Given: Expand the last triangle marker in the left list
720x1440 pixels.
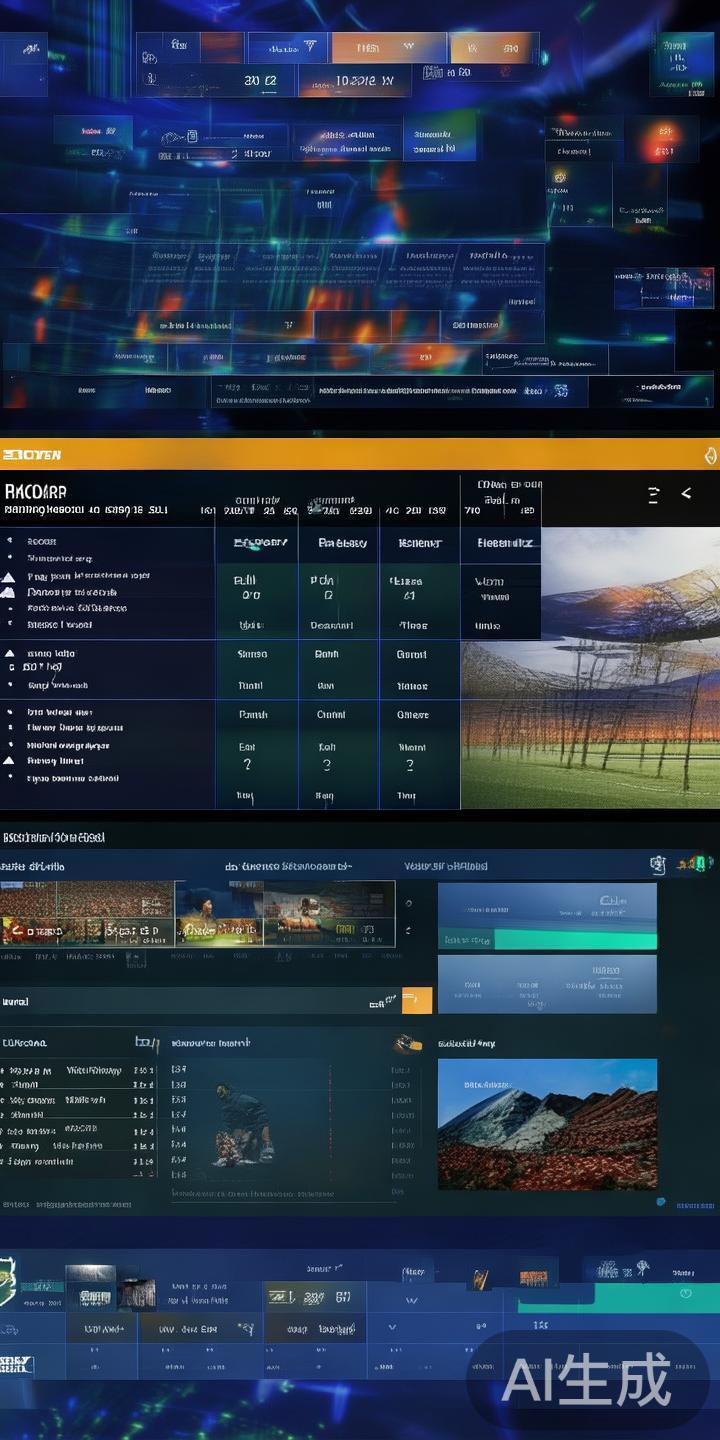Looking at the screenshot, I should pos(9,761).
